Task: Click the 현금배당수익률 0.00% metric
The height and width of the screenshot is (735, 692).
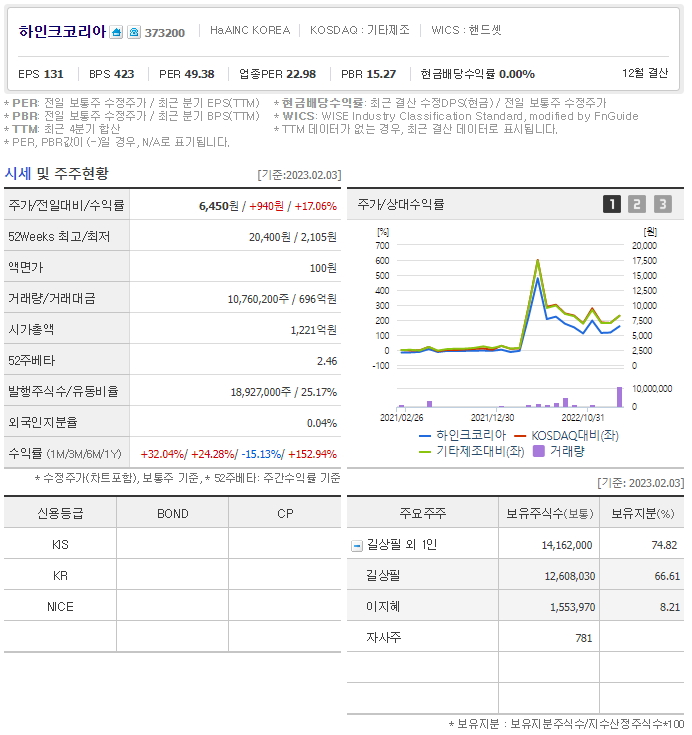Action: [x=478, y=74]
